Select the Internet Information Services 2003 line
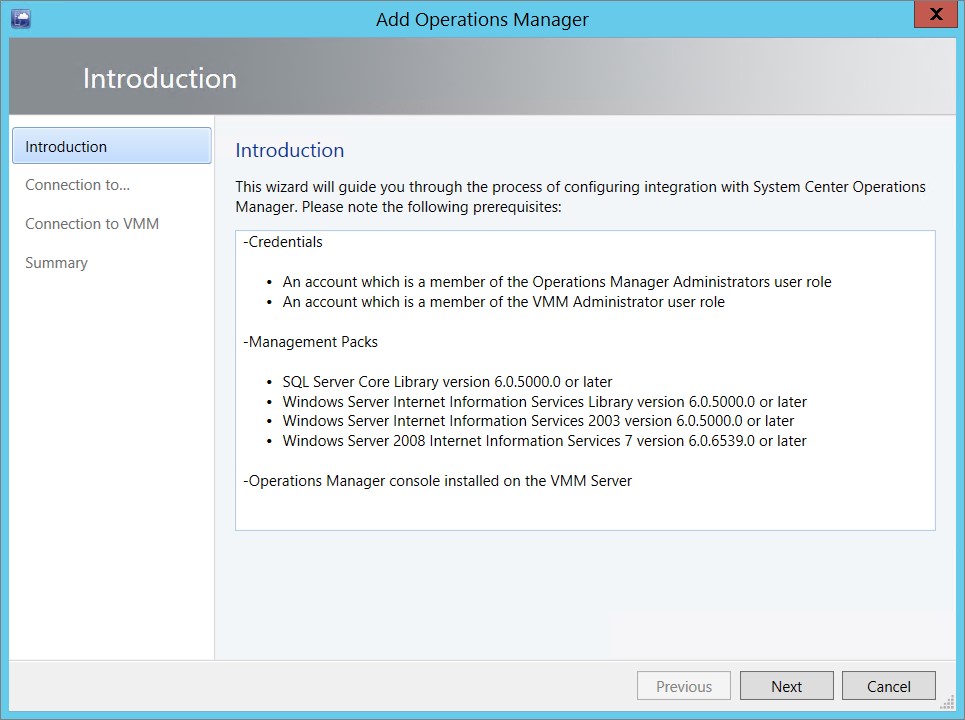This screenshot has width=965, height=720. tap(538, 421)
